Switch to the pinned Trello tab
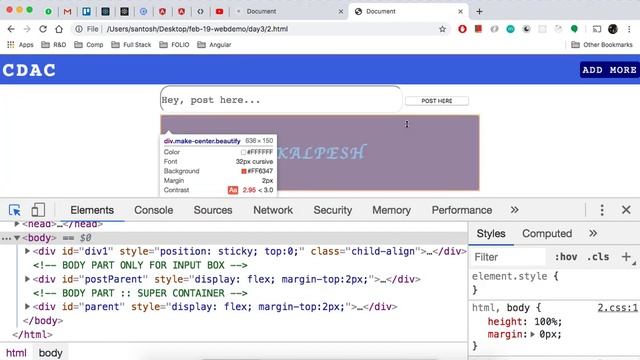This screenshot has width=640, height=360. click(x=87, y=11)
